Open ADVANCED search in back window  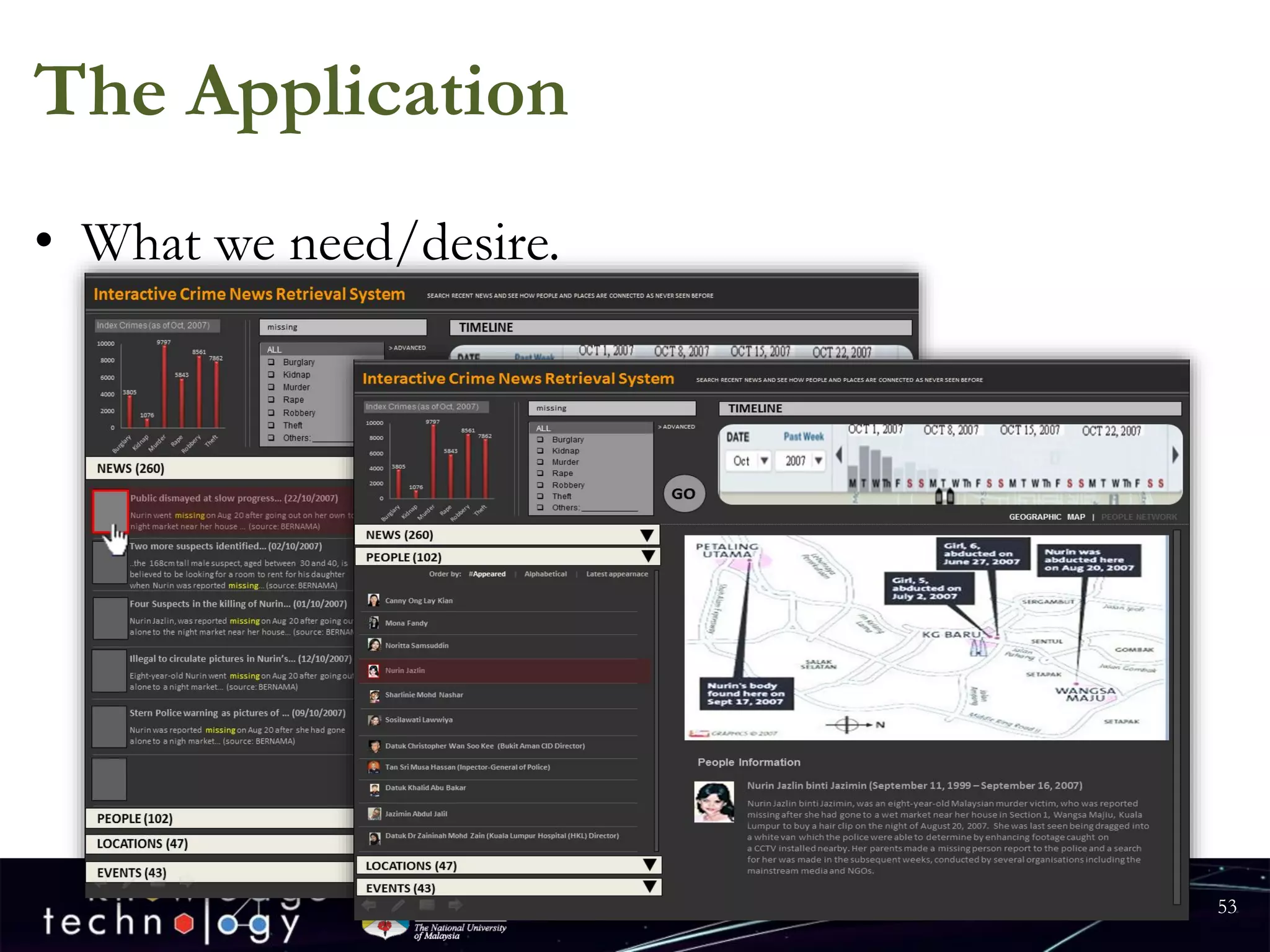[407, 348]
